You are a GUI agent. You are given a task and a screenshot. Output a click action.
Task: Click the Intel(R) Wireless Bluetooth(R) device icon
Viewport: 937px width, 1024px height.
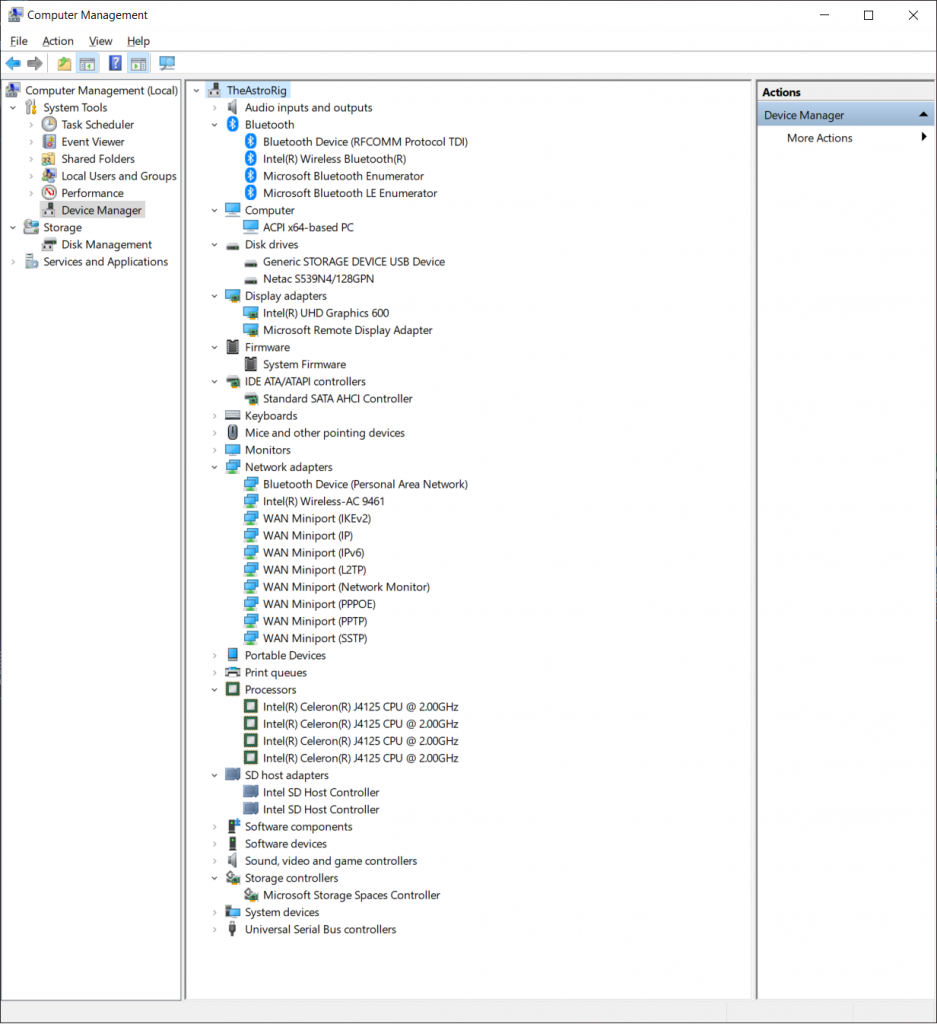tap(251, 159)
